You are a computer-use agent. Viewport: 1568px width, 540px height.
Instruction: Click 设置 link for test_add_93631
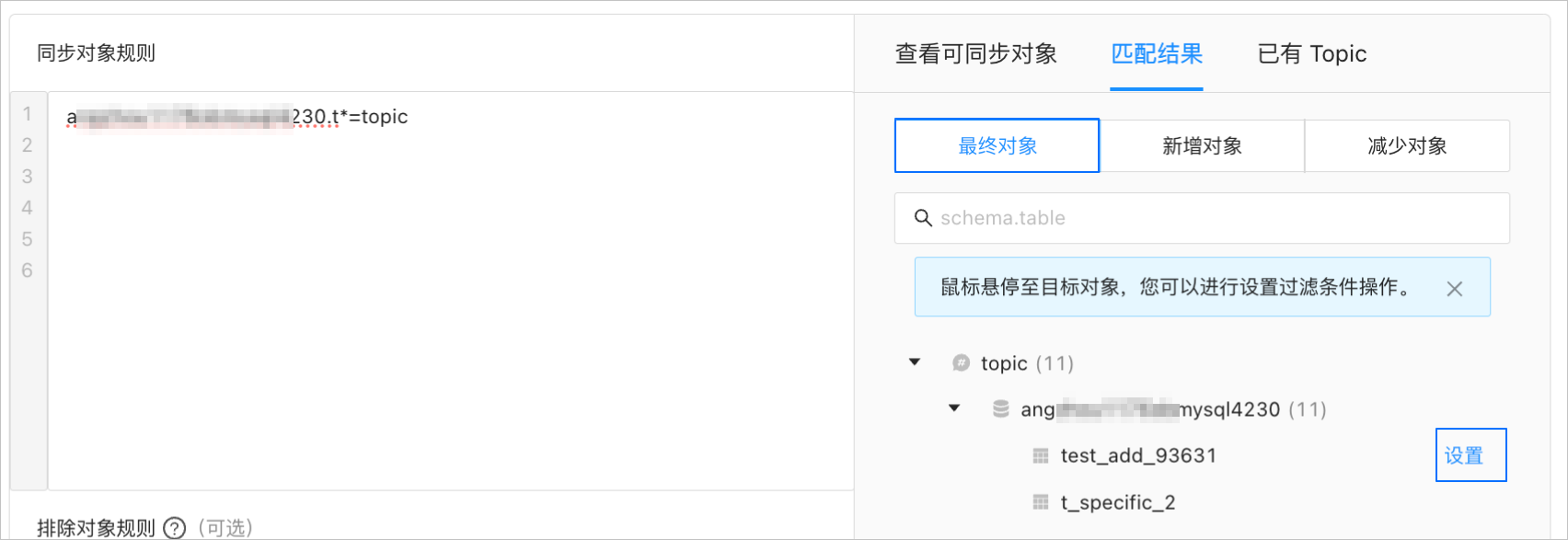(x=1463, y=455)
